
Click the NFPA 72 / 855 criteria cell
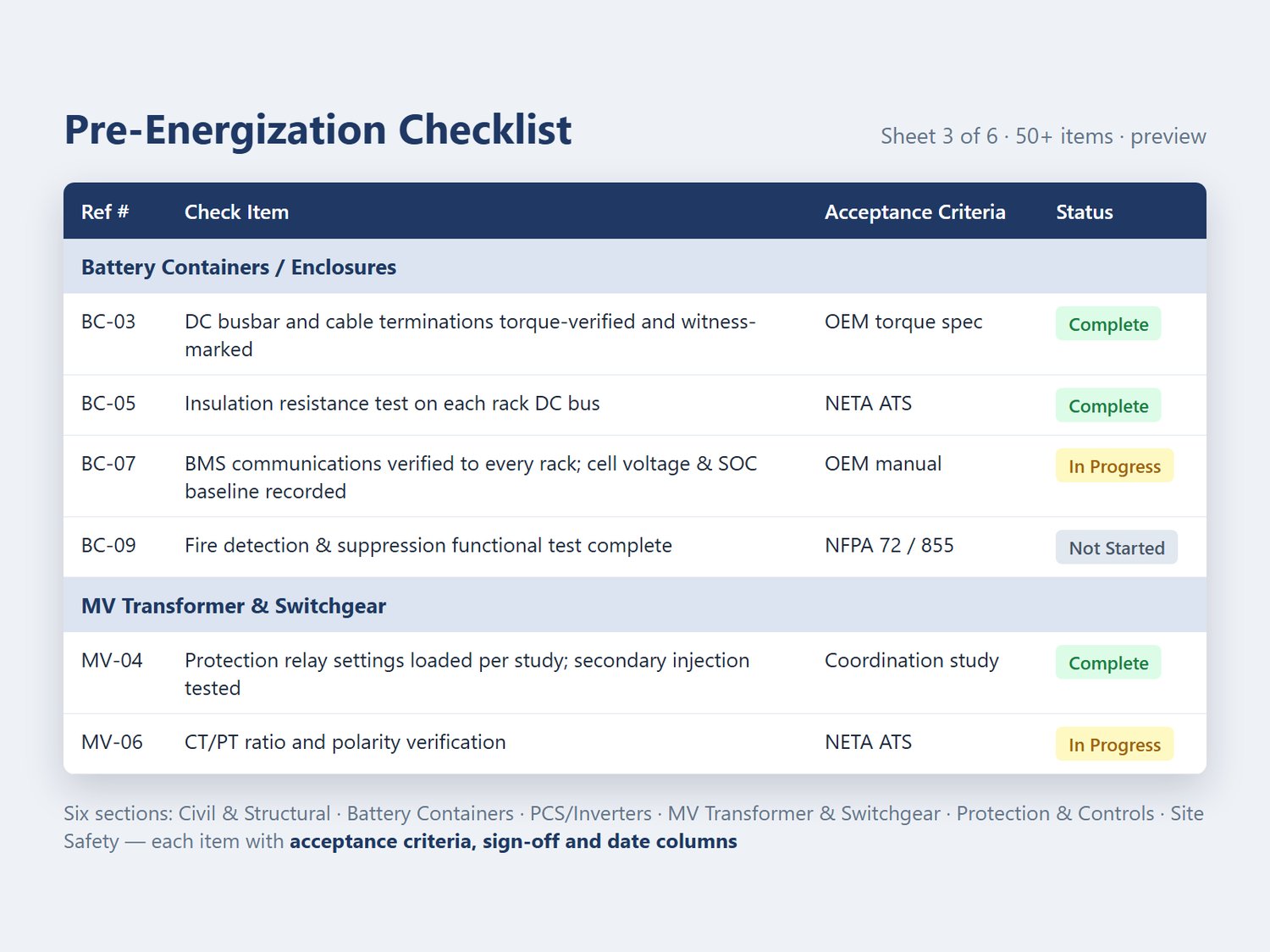(889, 546)
